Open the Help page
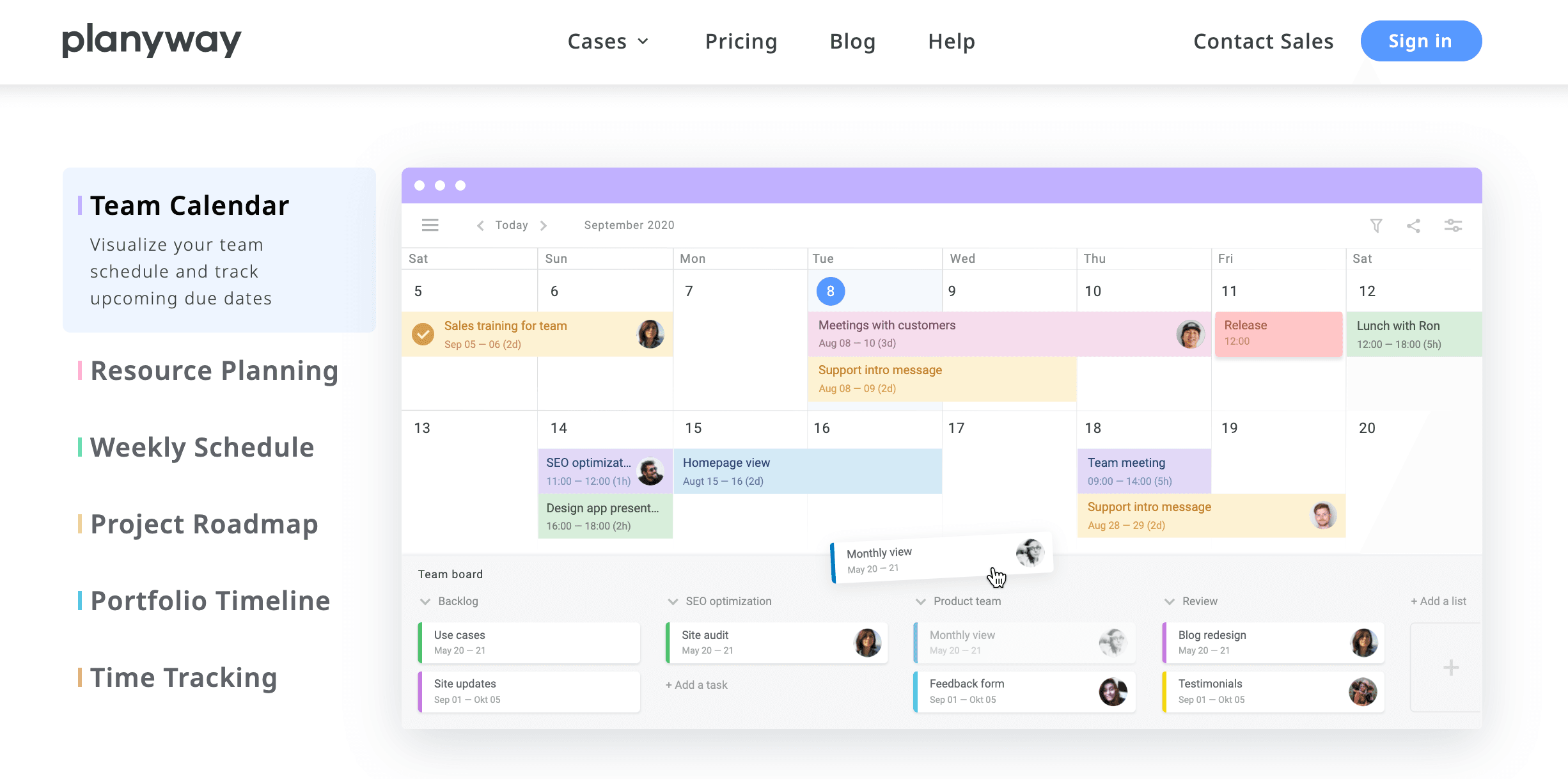This screenshot has height=779, width=1568. (952, 42)
